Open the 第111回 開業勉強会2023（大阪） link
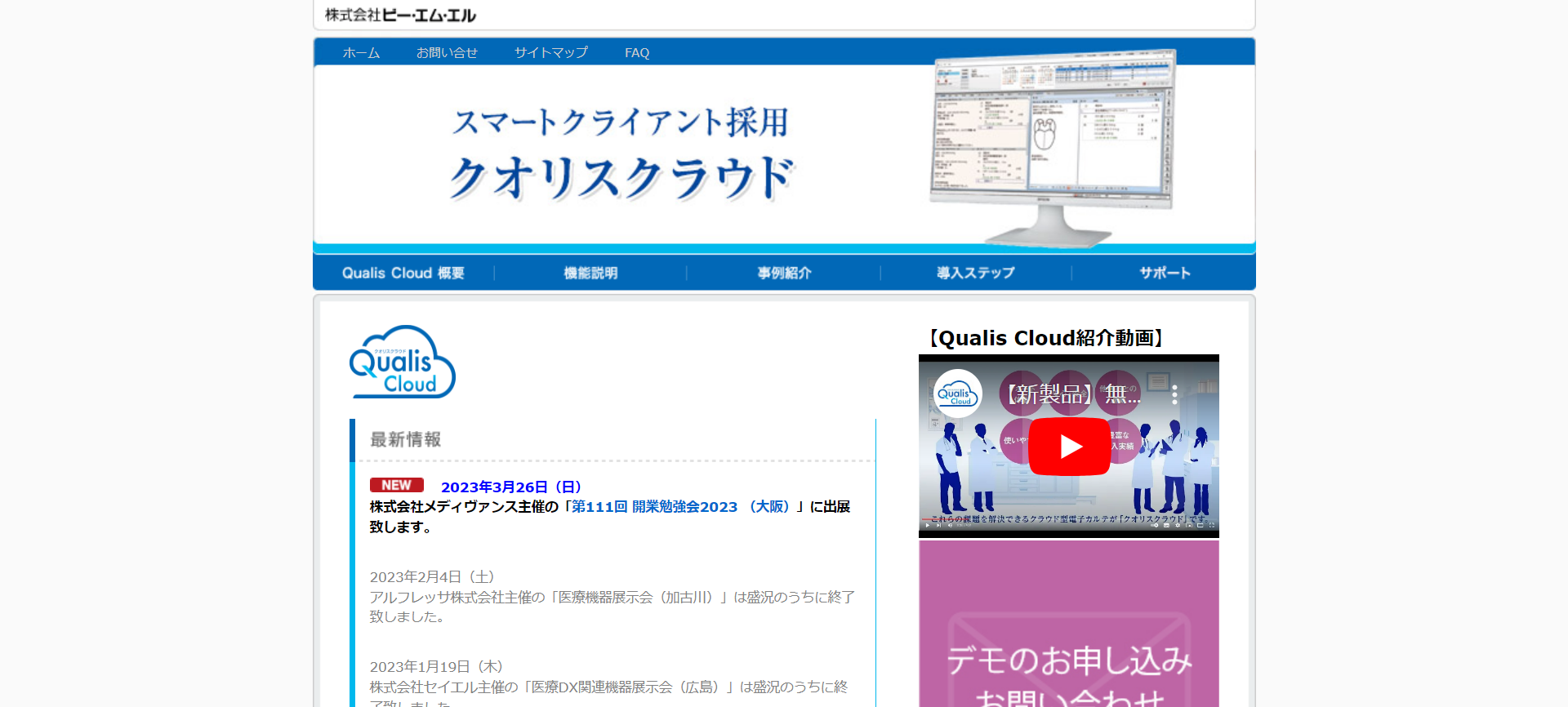Viewport: 1568px width, 707px height. pyautogui.click(x=681, y=507)
